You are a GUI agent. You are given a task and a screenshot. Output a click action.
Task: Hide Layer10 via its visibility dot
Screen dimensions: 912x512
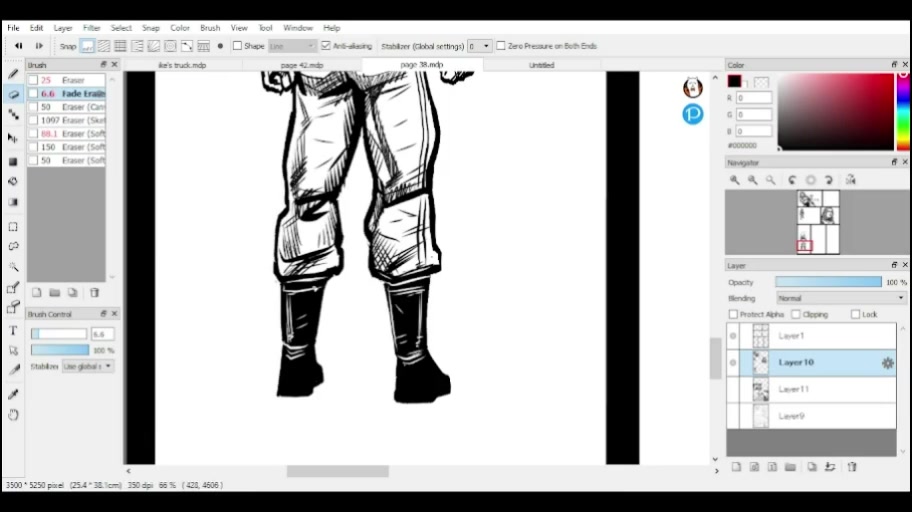coord(733,362)
